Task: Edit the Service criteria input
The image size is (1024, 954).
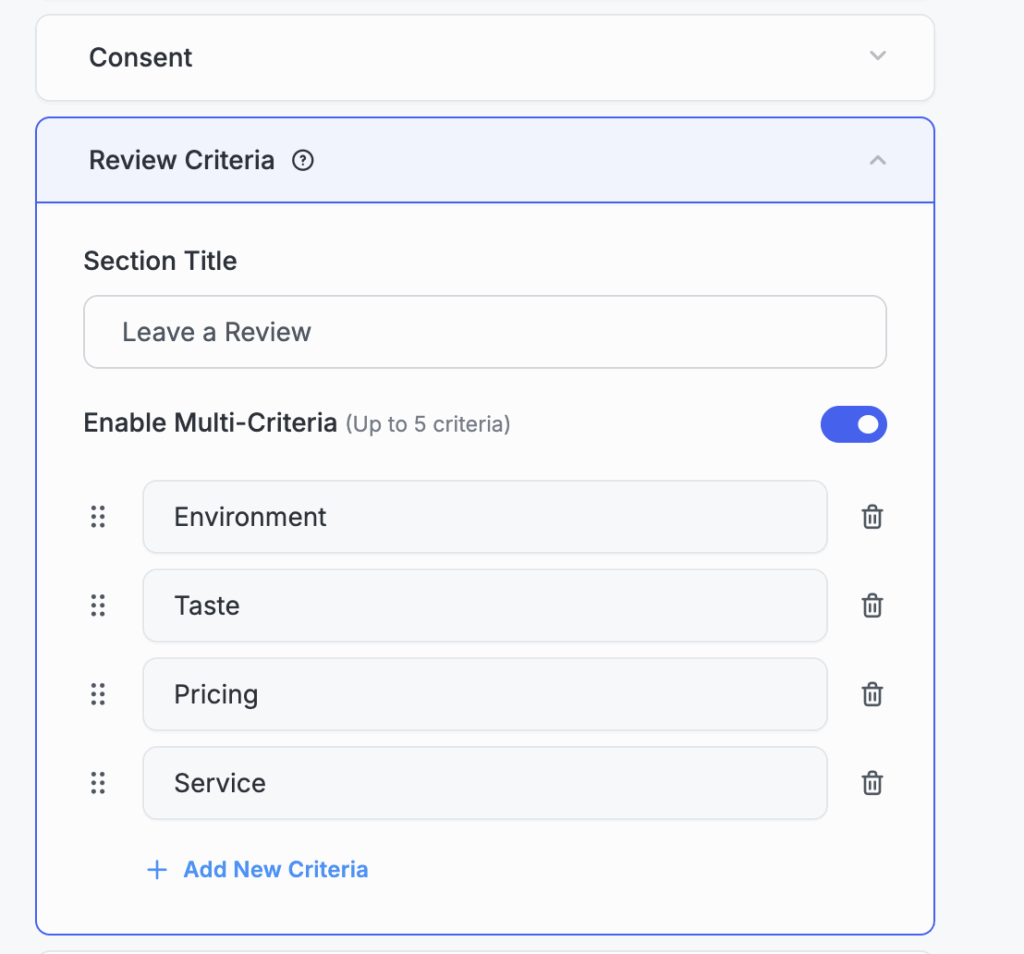Action: (x=485, y=783)
